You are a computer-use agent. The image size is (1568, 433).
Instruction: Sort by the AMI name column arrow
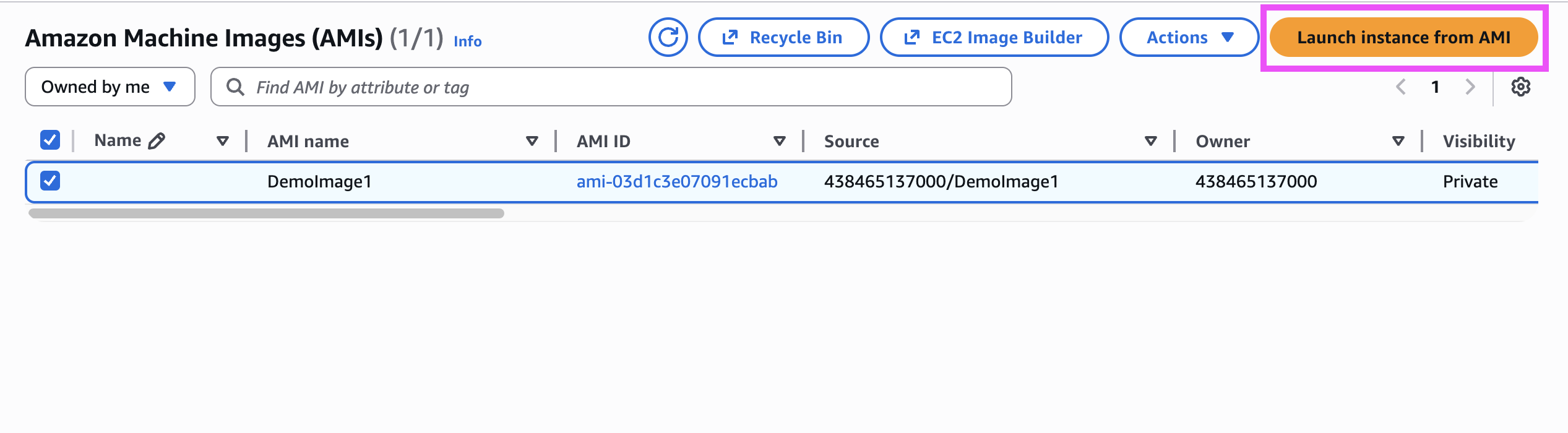(532, 141)
